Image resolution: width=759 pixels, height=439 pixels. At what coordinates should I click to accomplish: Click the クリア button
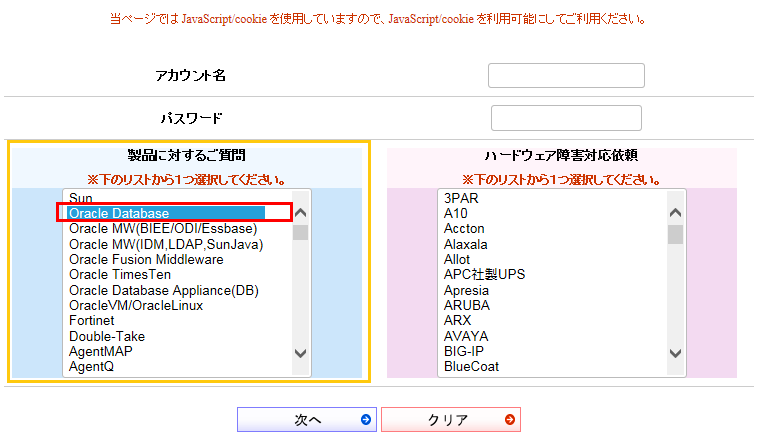pyautogui.click(x=451, y=420)
